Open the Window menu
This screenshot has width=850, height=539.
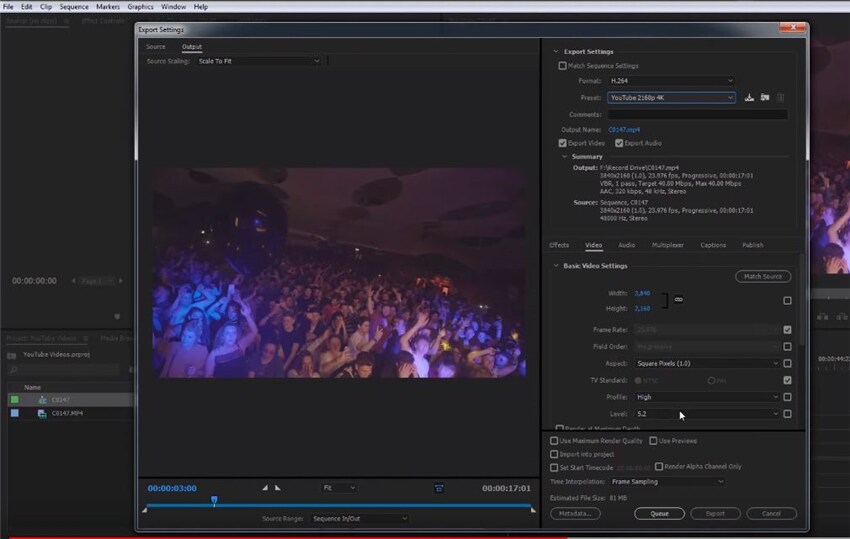point(173,7)
